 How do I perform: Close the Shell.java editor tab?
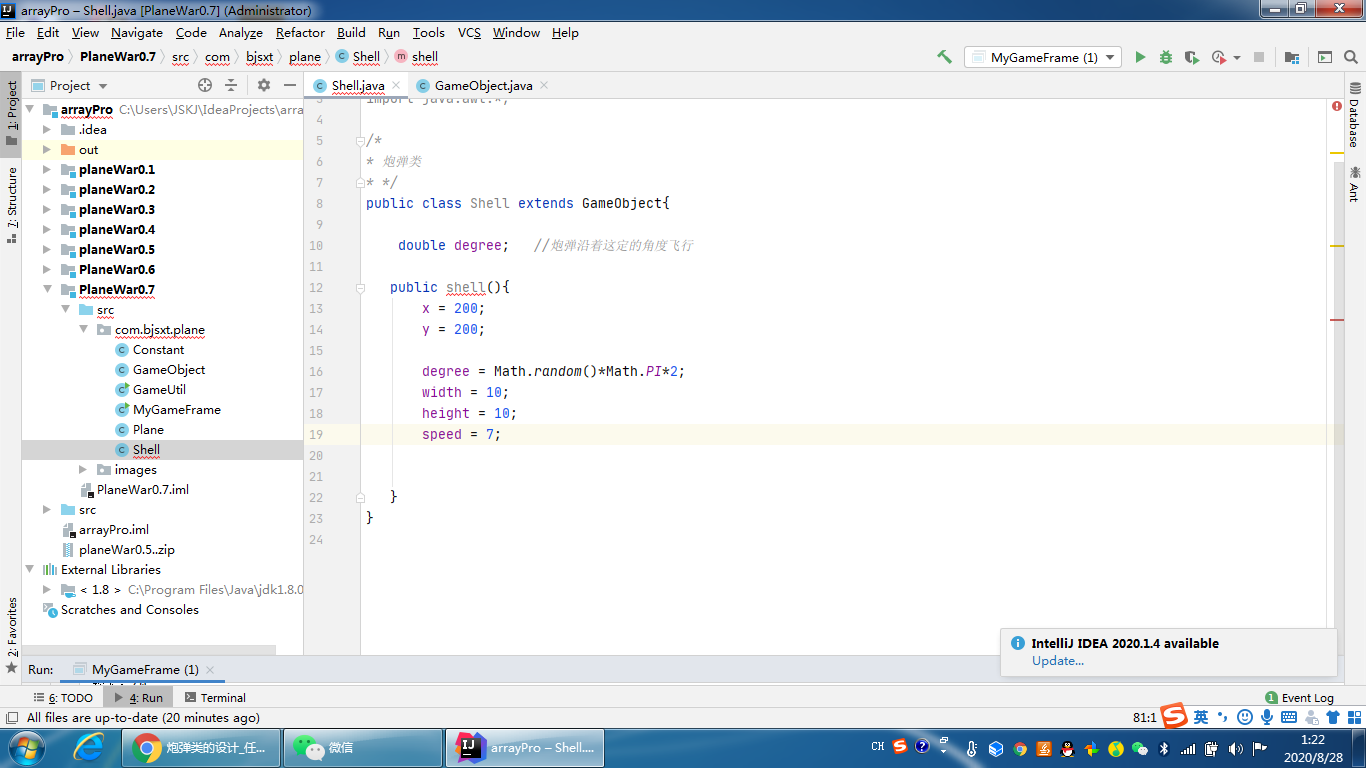click(x=396, y=85)
